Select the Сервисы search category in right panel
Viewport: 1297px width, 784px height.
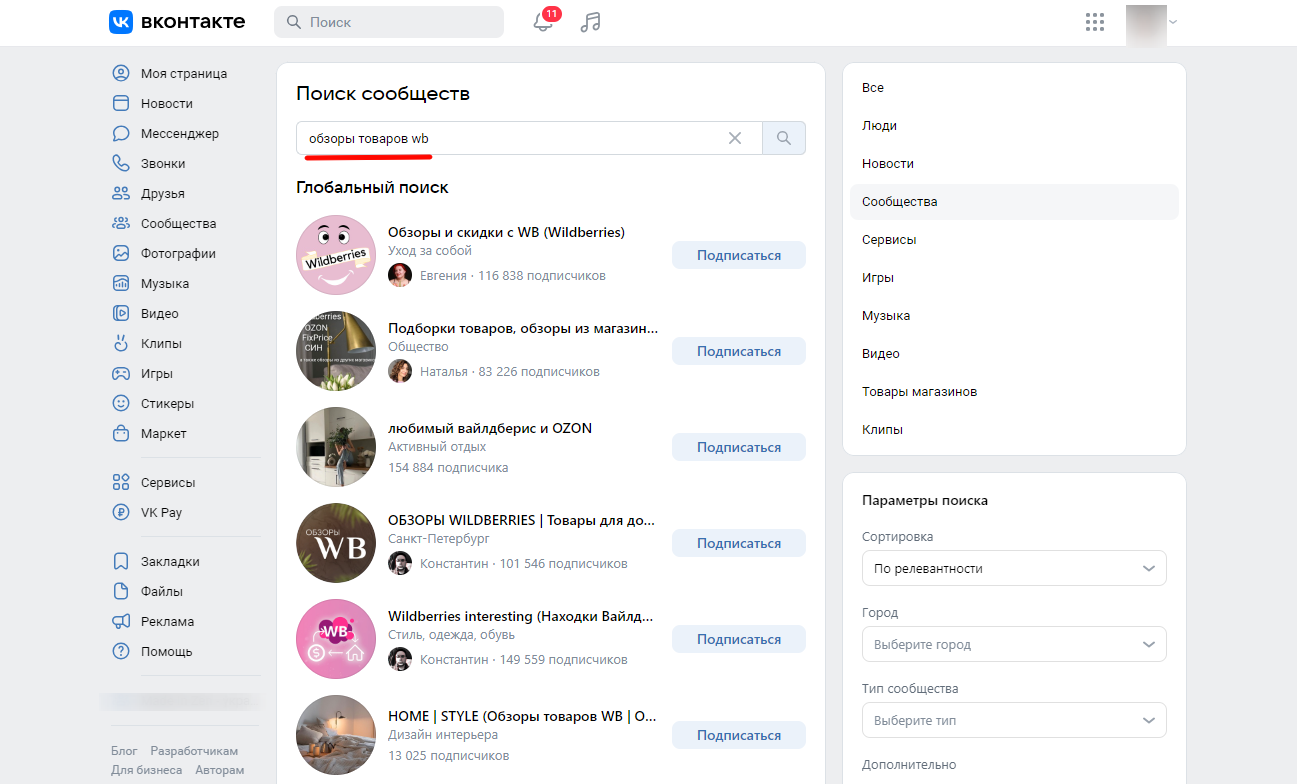click(x=1014, y=240)
